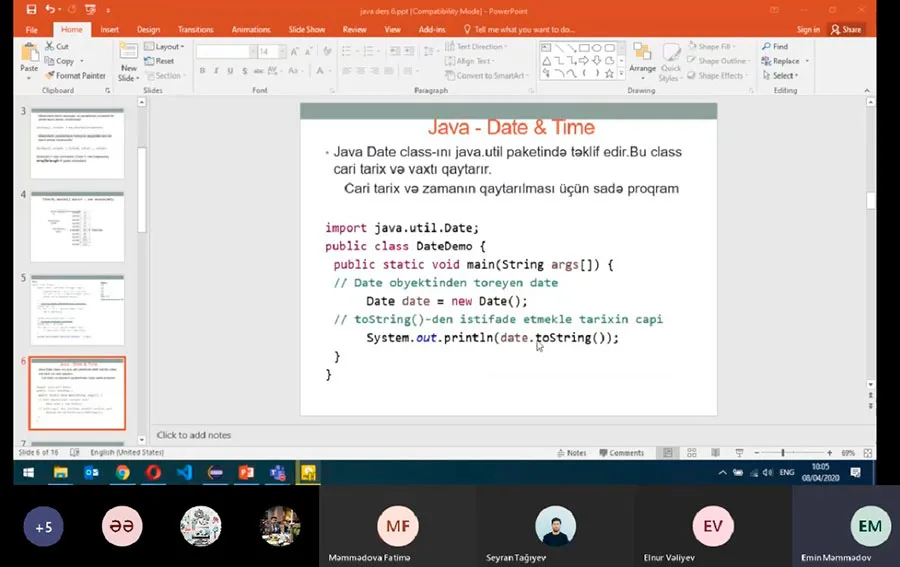Fit slide to current window icon
Viewport: 900px width, 567px height.
tap(868, 453)
